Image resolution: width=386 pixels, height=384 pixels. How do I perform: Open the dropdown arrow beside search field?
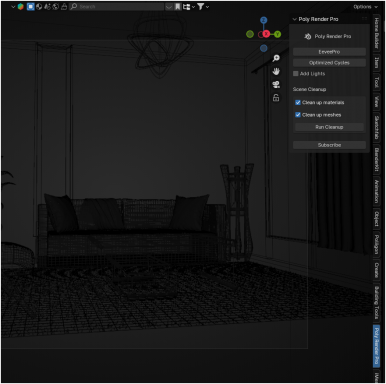tap(169, 7)
